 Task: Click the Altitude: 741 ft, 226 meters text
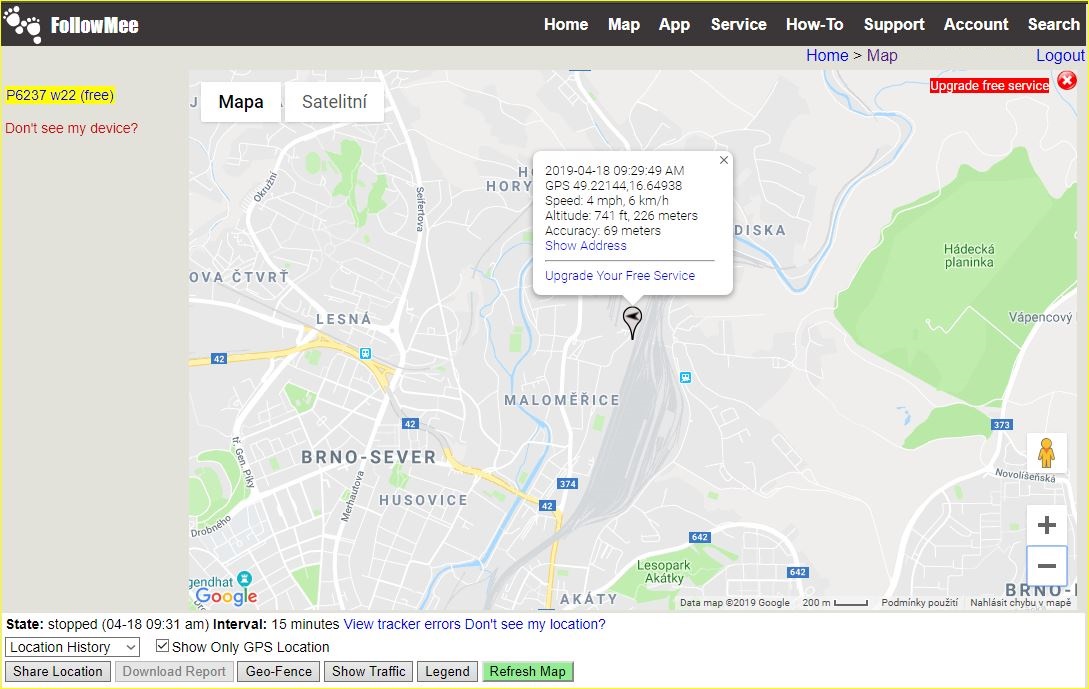622,216
